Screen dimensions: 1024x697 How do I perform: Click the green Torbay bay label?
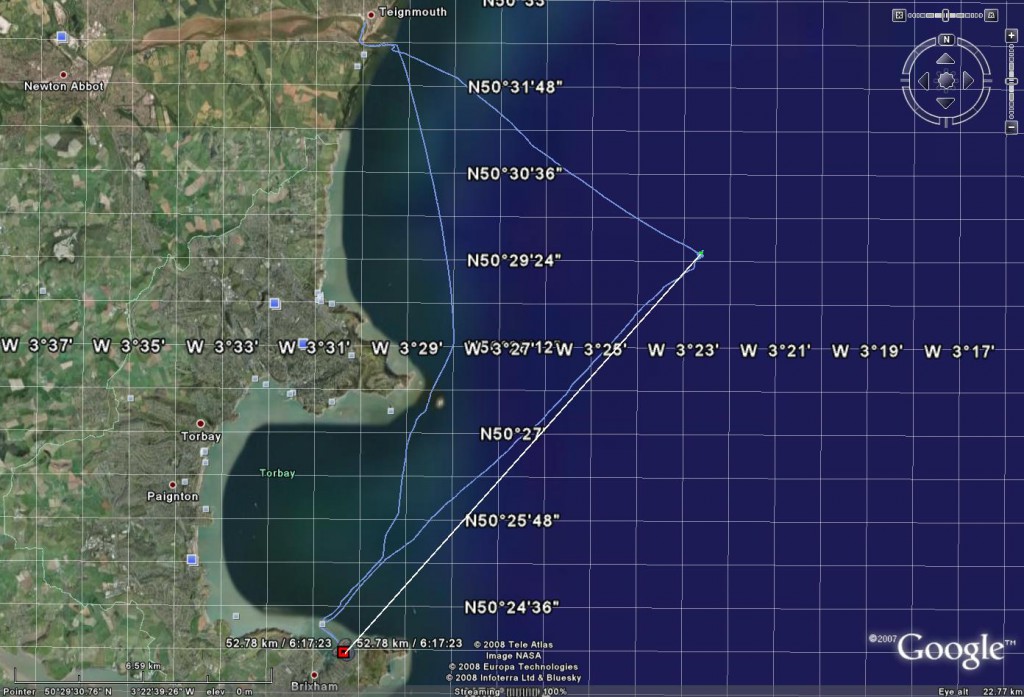(277, 473)
